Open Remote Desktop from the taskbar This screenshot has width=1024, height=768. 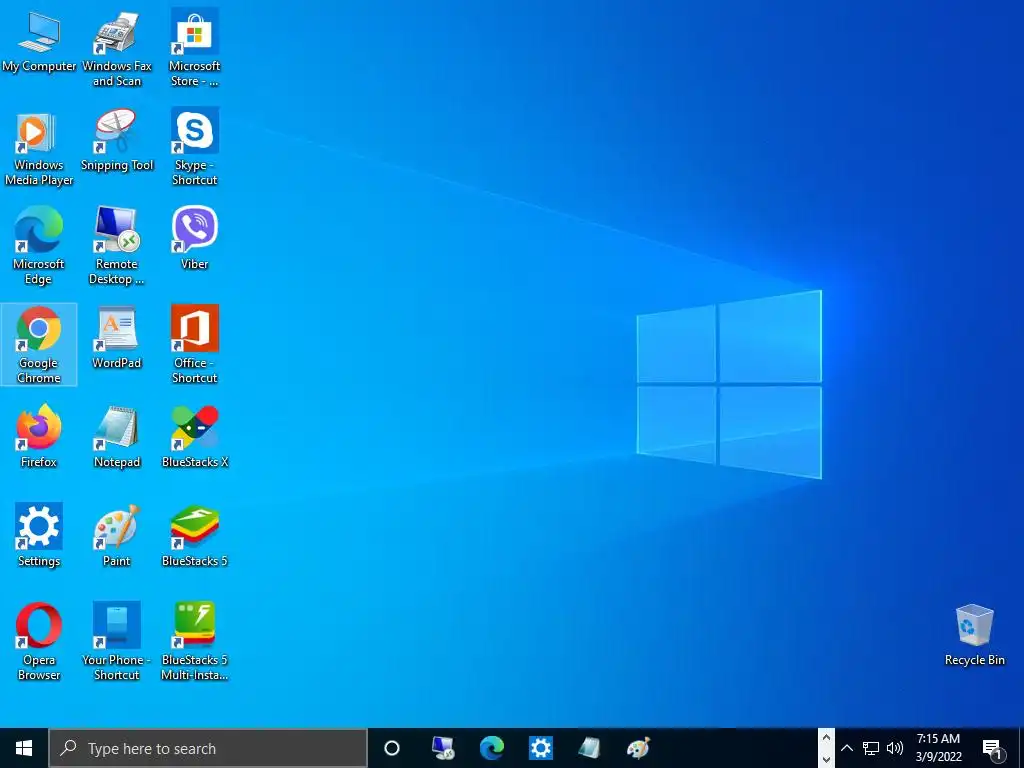pos(443,748)
